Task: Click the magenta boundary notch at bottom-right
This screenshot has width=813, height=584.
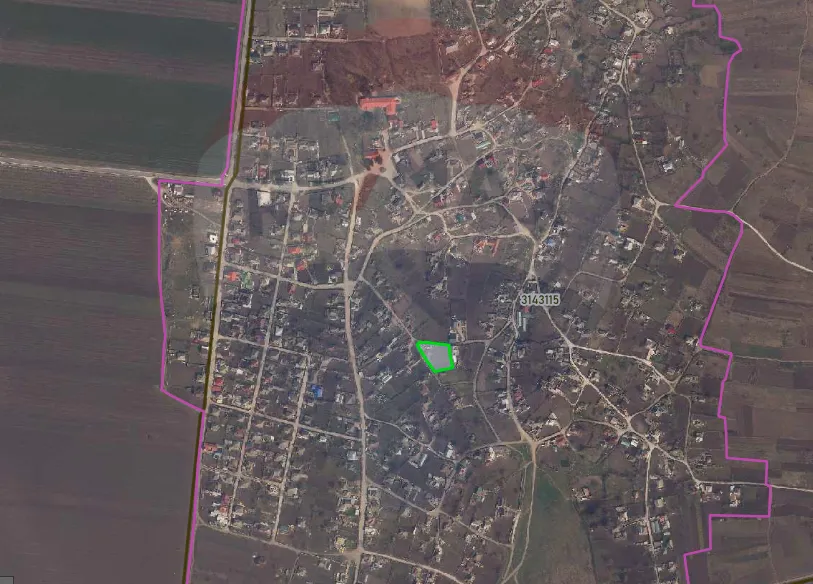Action: point(735,518)
